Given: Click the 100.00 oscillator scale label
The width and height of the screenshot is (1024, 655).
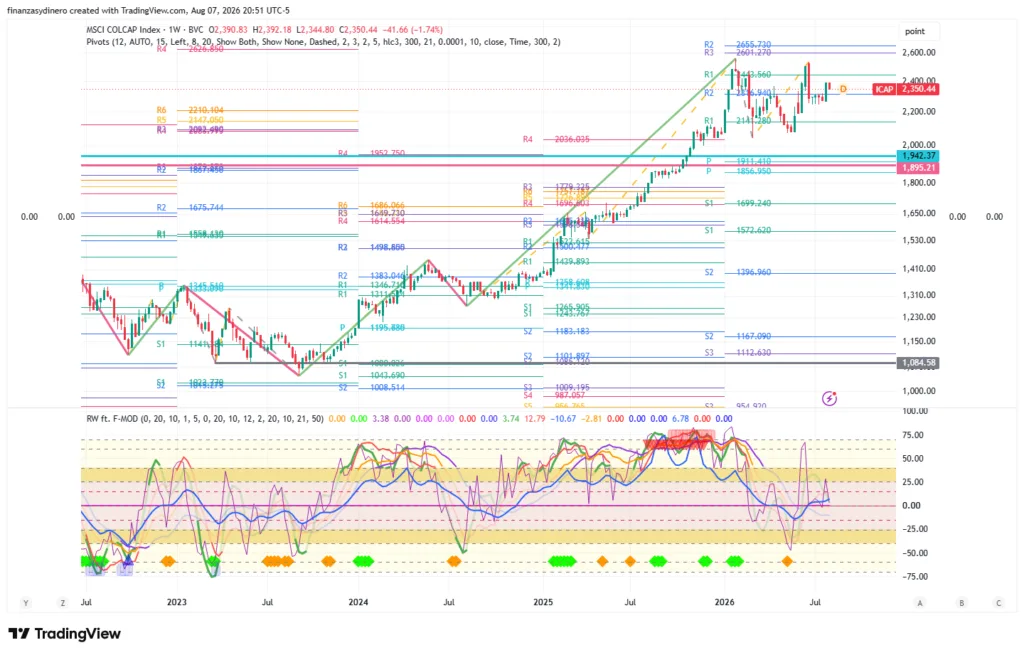Looking at the screenshot, I should (915, 411).
